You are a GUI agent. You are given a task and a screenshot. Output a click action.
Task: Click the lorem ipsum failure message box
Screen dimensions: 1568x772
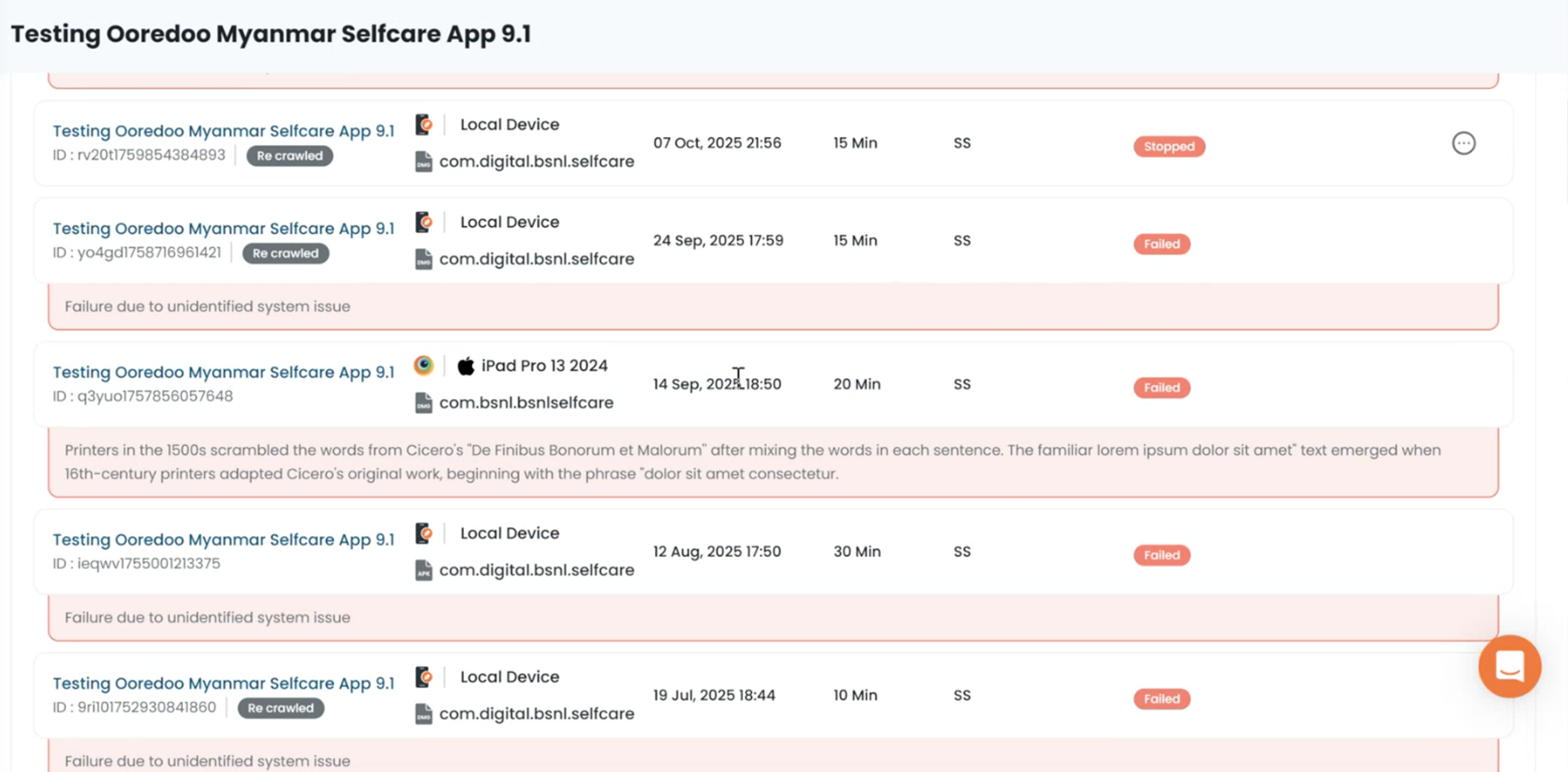(773, 462)
